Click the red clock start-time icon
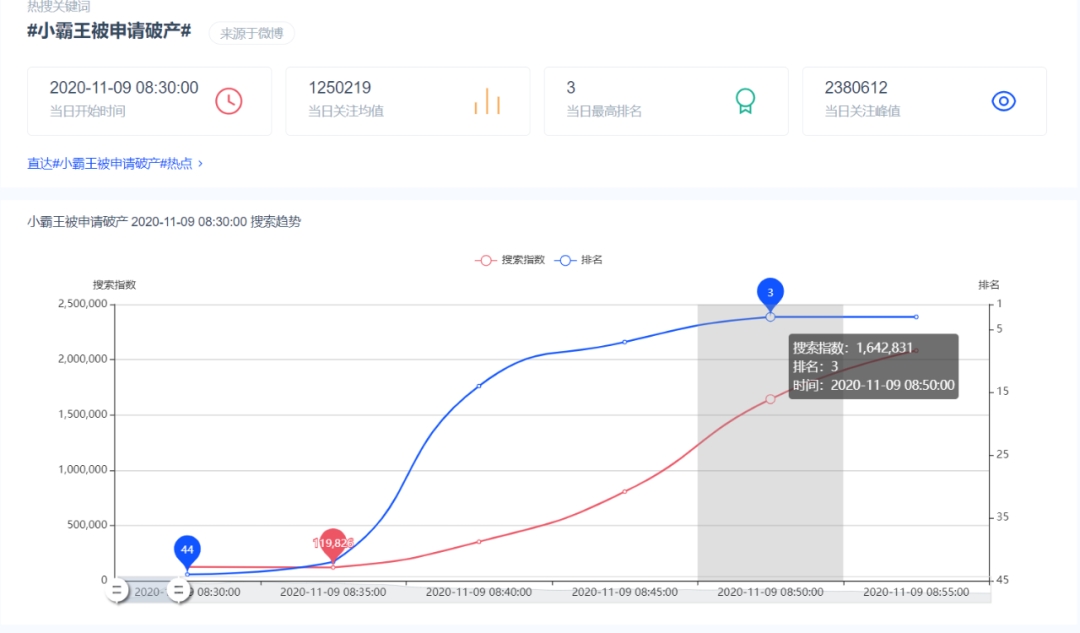This screenshot has width=1080, height=633. tap(229, 101)
